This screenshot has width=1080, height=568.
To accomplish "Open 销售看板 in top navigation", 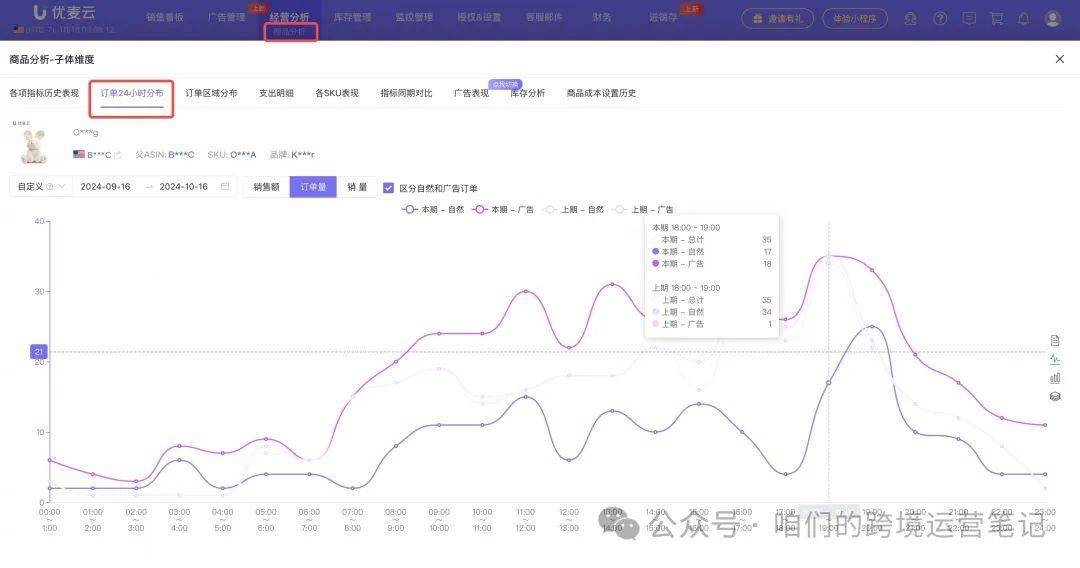I will (x=165, y=17).
